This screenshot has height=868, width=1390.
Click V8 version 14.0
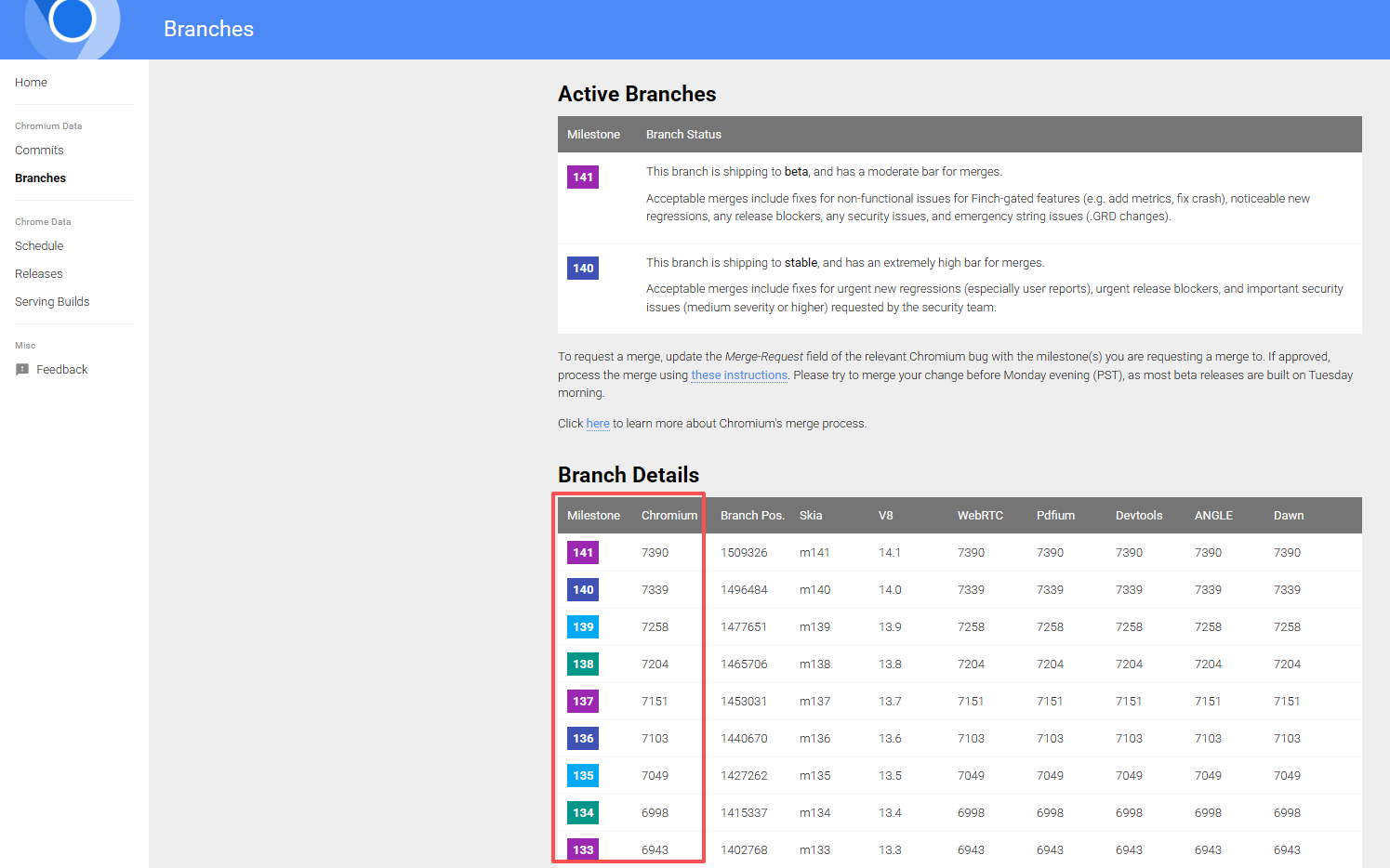click(890, 590)
